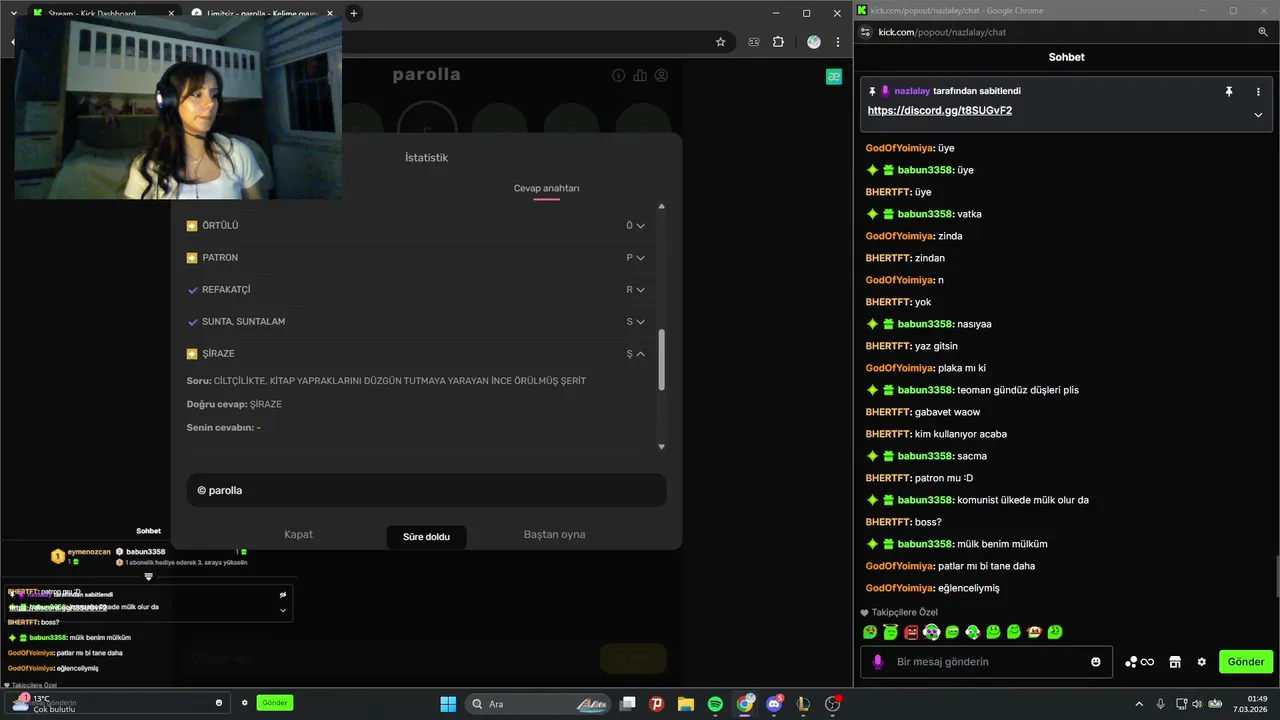Click the nazlalay username in pinned message
This screenshot has width=1280, height=720.
click(x=912, y=91)
